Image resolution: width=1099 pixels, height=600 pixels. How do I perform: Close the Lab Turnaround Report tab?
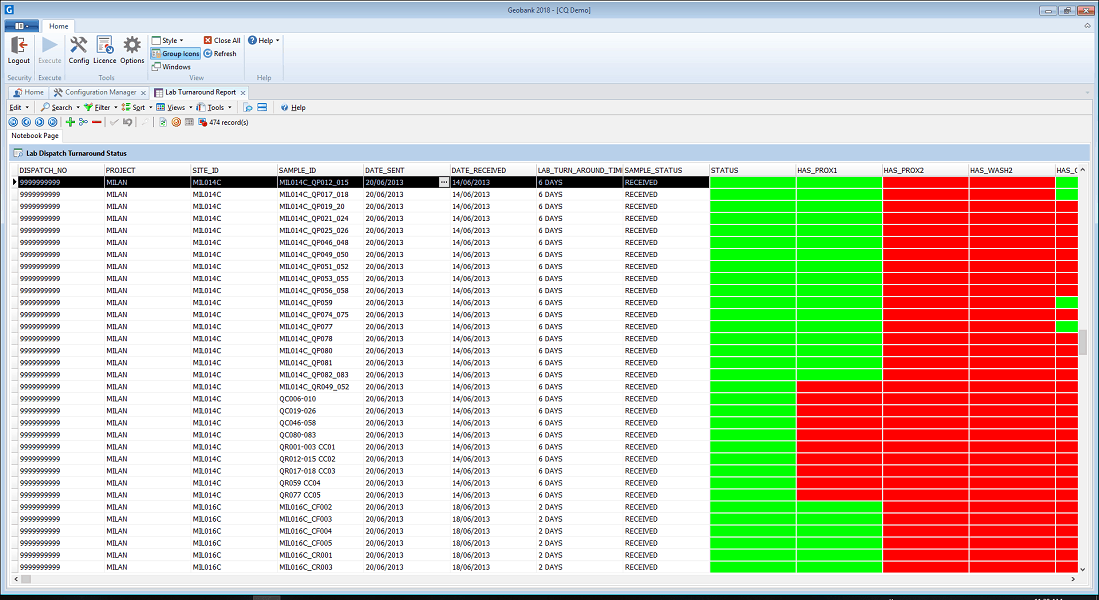(243, 92)
